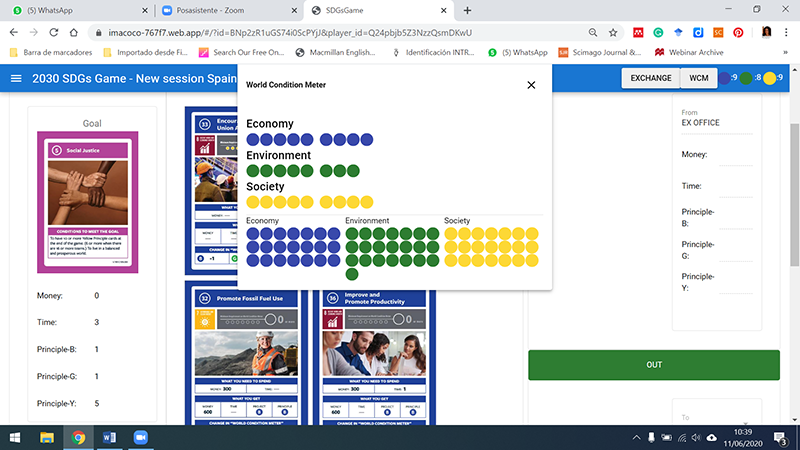This screenshot has width=800, height=450.
Task: Select the SDGsGame browser tab
Action: point(379,10)
